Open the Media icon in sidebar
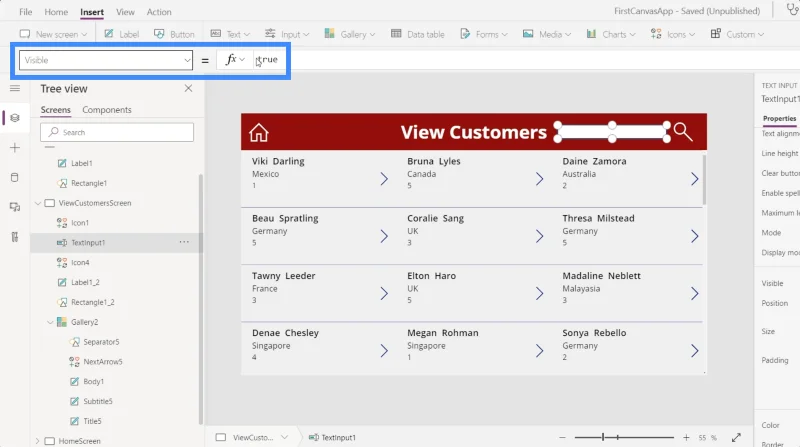 tap(15, 207)
